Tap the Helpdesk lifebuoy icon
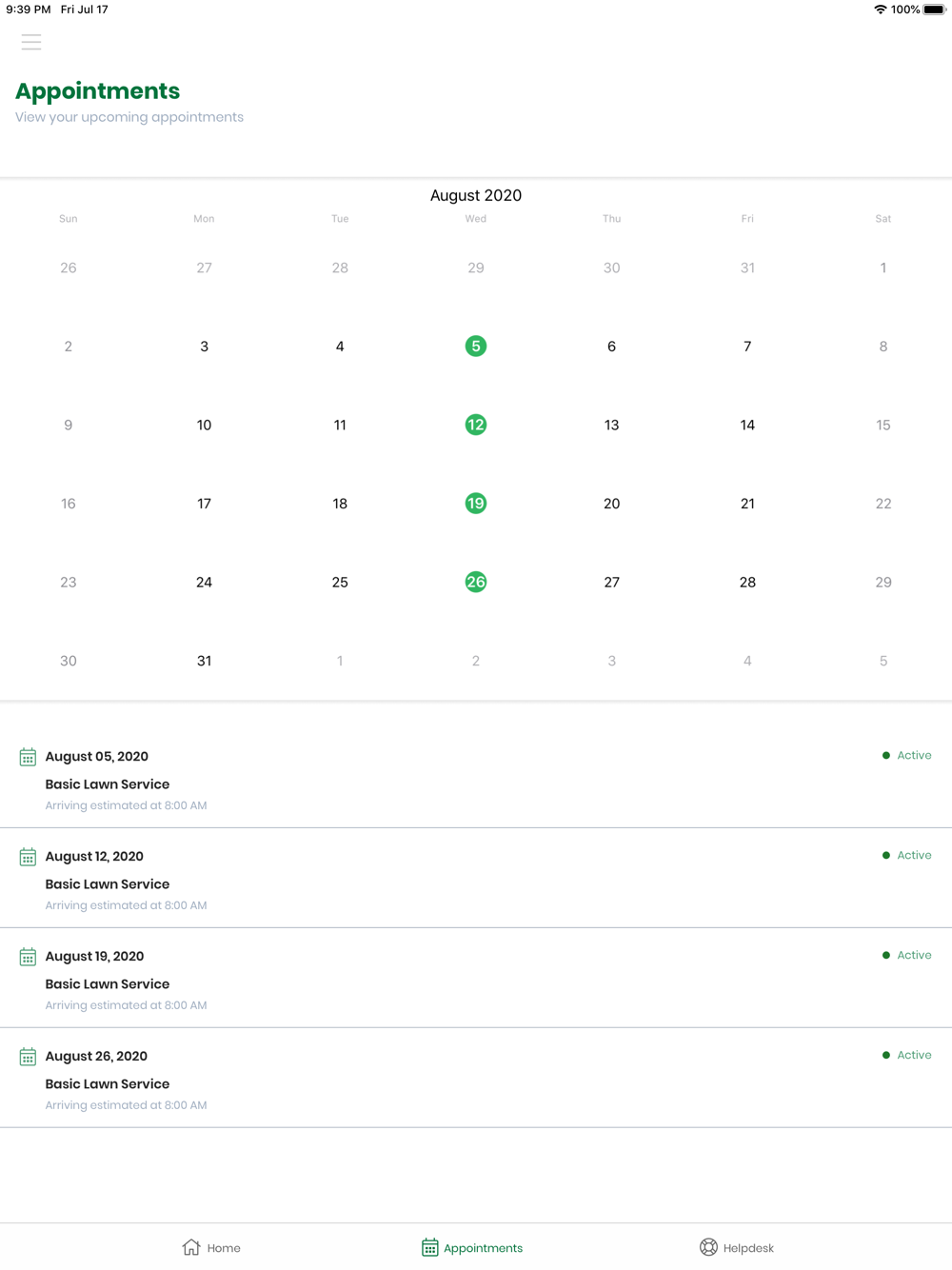 [708, 1247]
